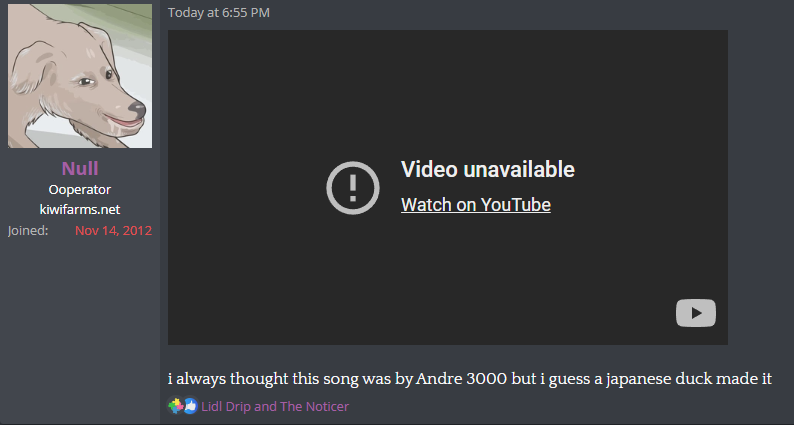Click the Nov 14, 2012 join date
Screen dimensions: 794x425
[x=113, y=231]
